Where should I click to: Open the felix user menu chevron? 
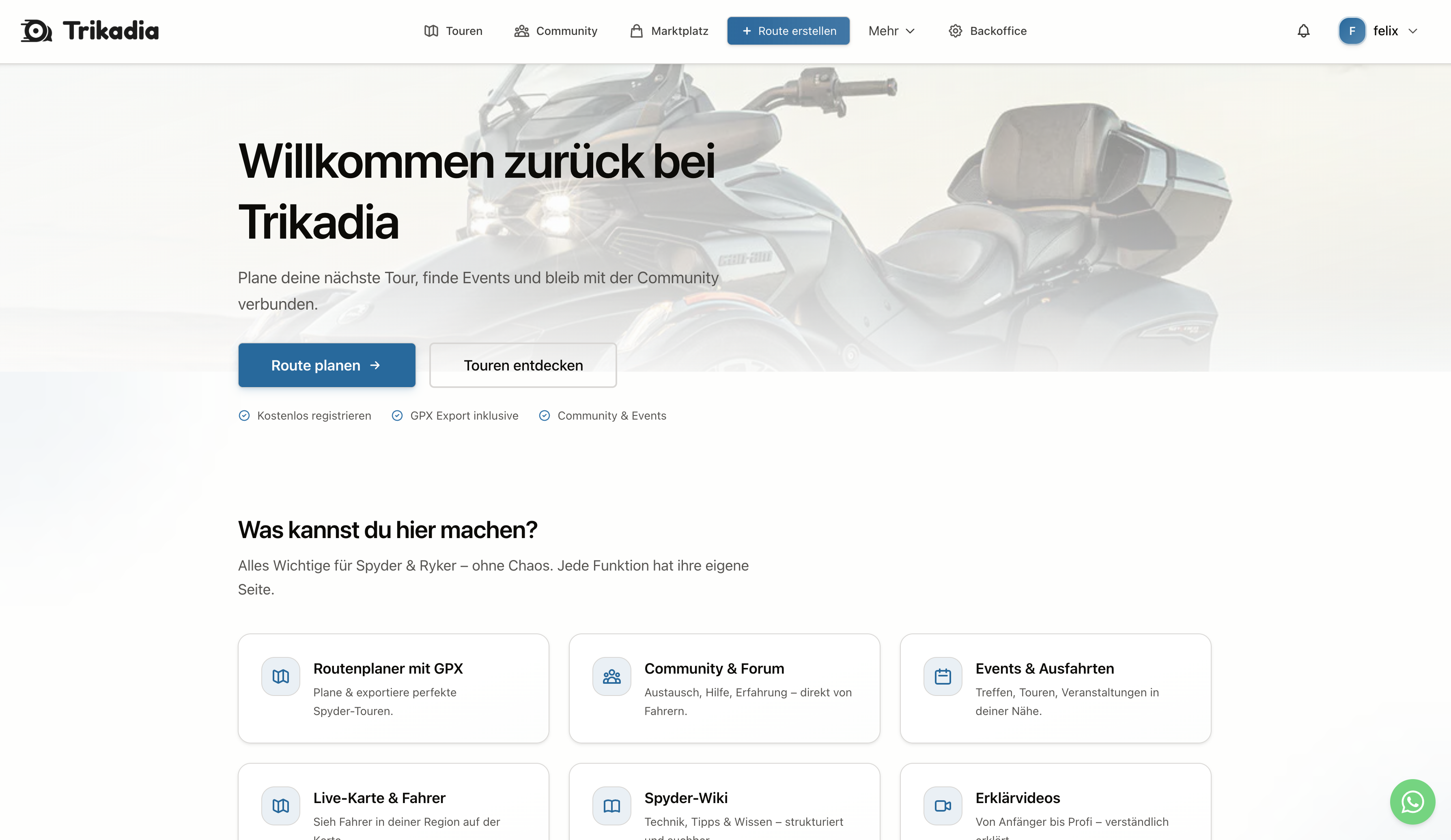point(1412,31)
